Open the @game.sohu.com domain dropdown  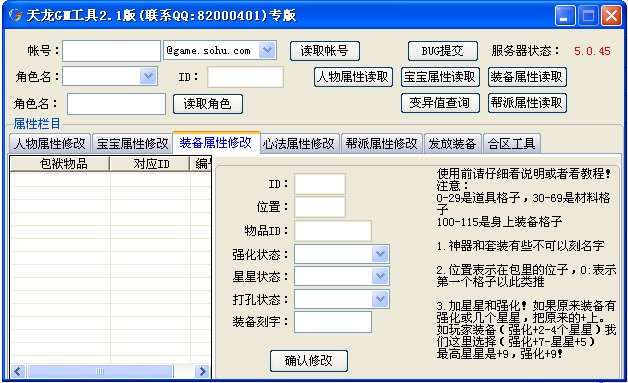[267, 50]
